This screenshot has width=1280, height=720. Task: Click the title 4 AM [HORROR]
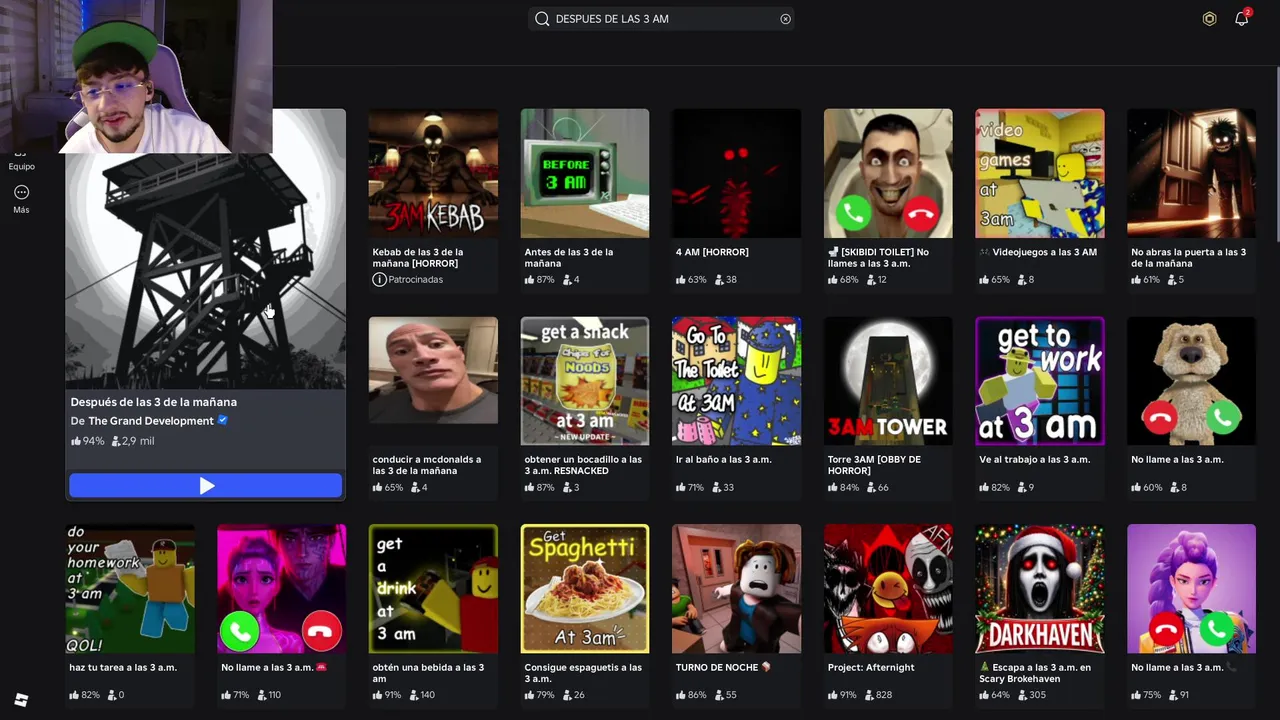coord(712,252)
